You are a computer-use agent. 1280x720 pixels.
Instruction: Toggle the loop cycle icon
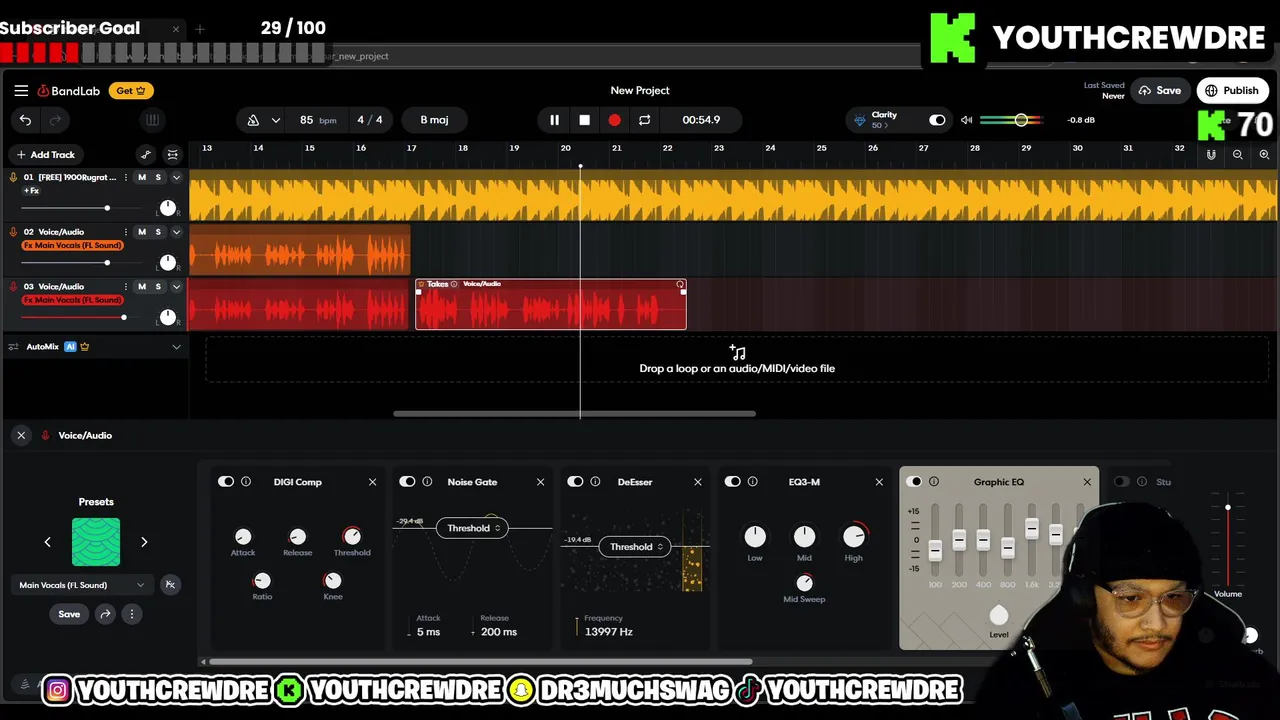tap(644, 120)
